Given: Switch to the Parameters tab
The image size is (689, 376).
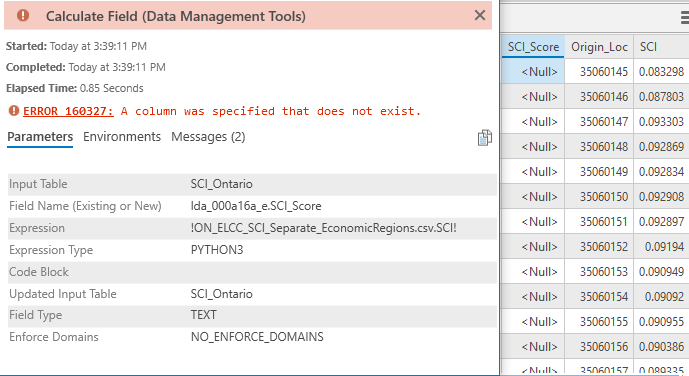Looking at the screenshot, I should tap(40, 137).
